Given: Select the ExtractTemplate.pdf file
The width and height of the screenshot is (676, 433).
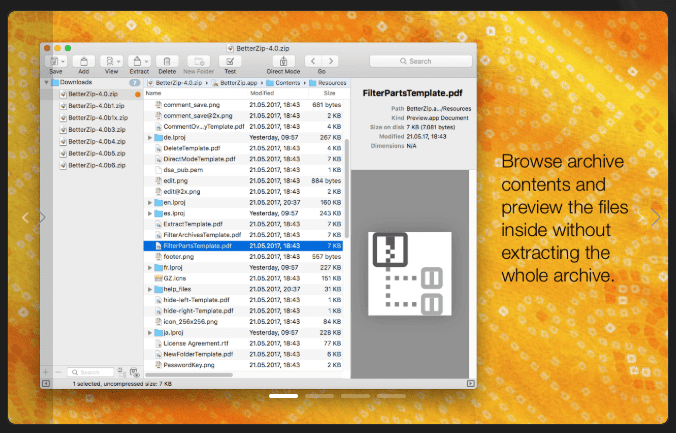Looking at the screenshot, I should pyautogui.click(x=243, y=224).
